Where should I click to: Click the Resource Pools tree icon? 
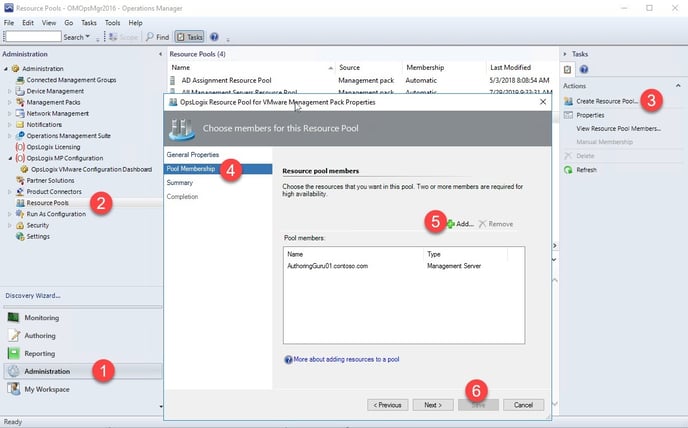[20, 203]
